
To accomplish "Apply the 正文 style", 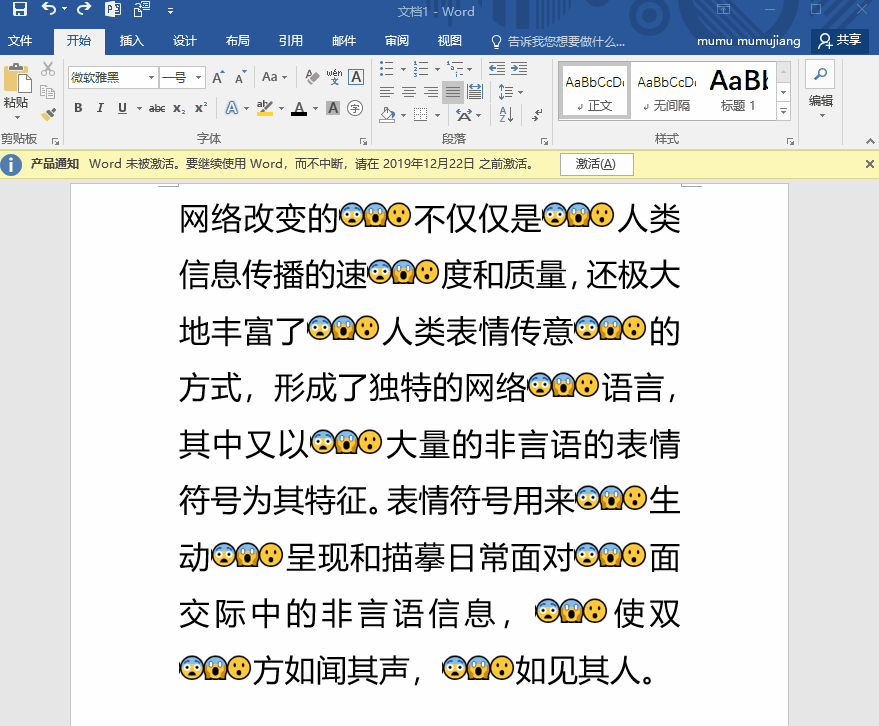I will coord(594,90).
